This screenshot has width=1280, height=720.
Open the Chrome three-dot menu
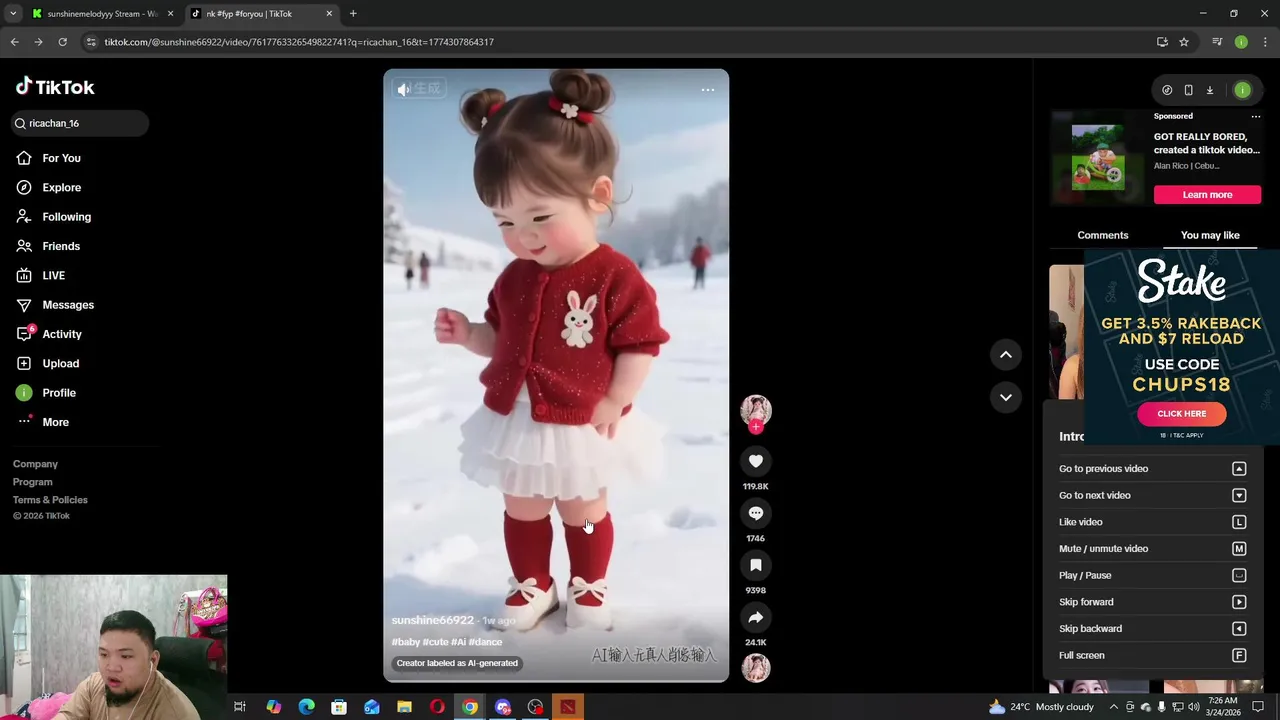coord(1266,42)
